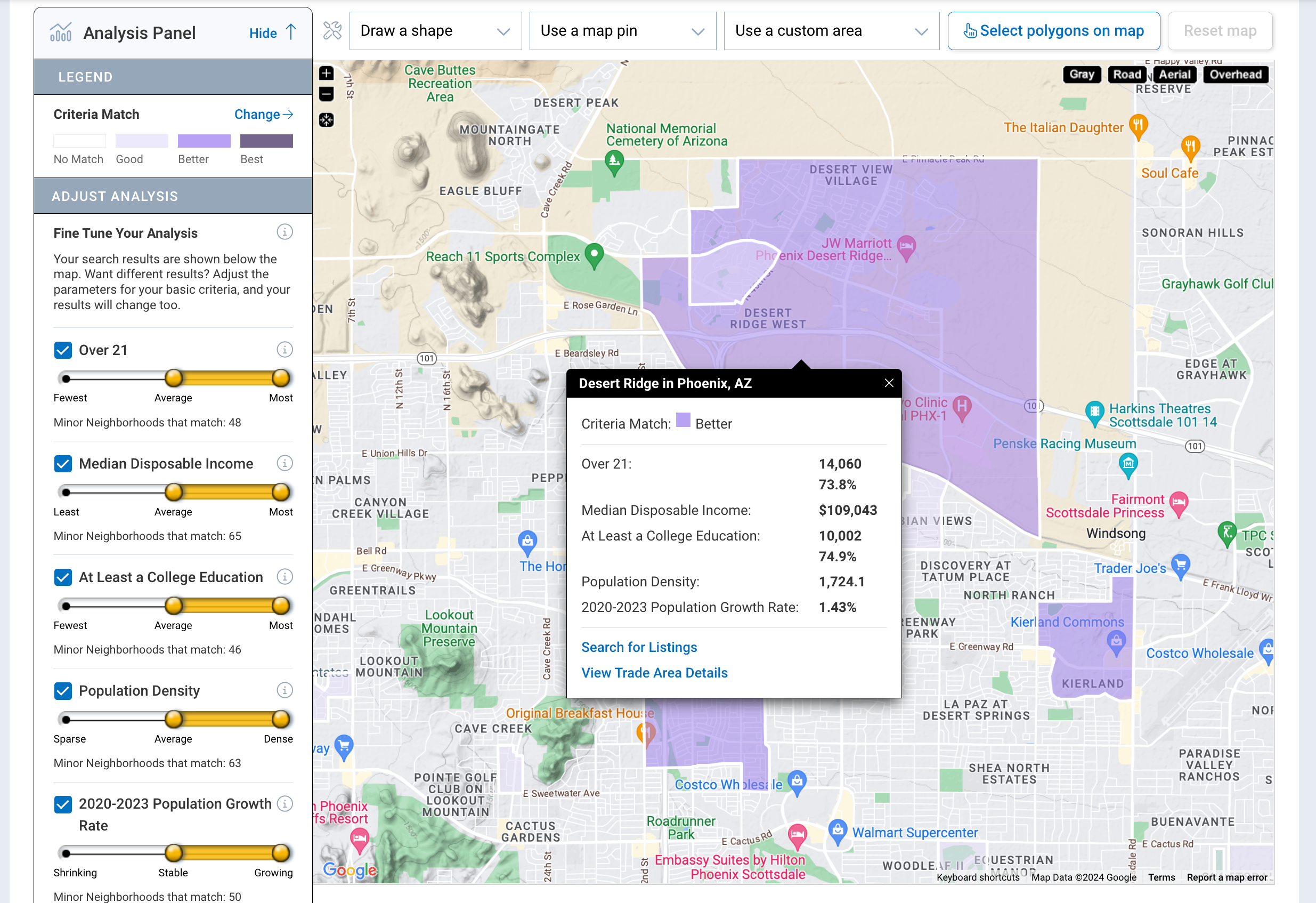Click info icon beside Median Disposable Income
The height and width of the screenshot is (903, 1316).
pyautogui.click(x=285, y=463)
